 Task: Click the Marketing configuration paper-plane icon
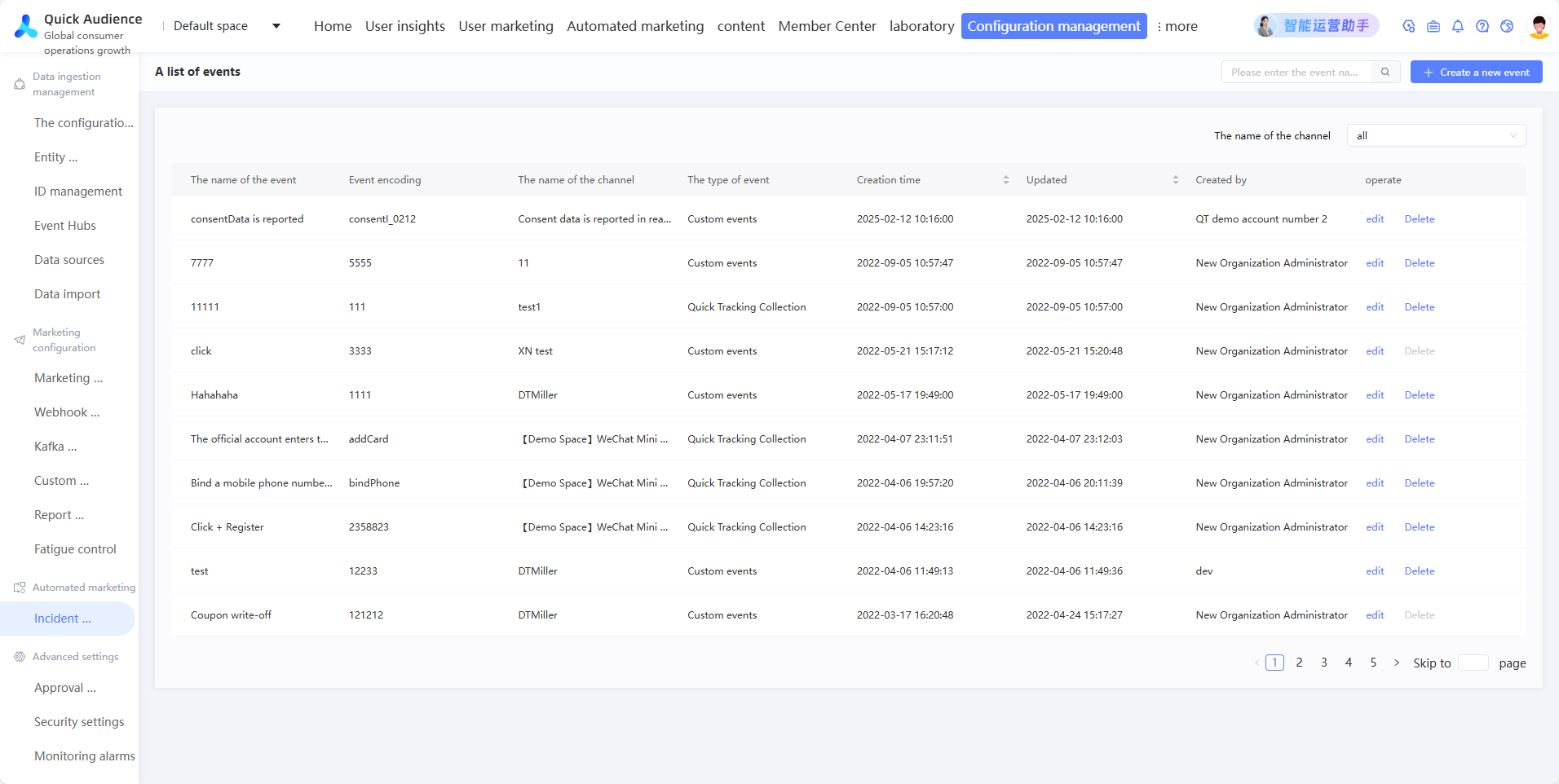20,340
